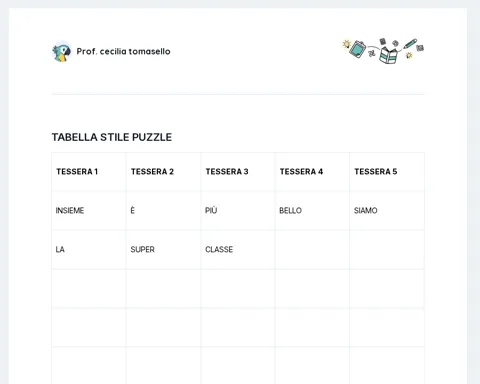Click the parrot avatar icon
The width and height of the screenshot is (480, 384).
62,52
